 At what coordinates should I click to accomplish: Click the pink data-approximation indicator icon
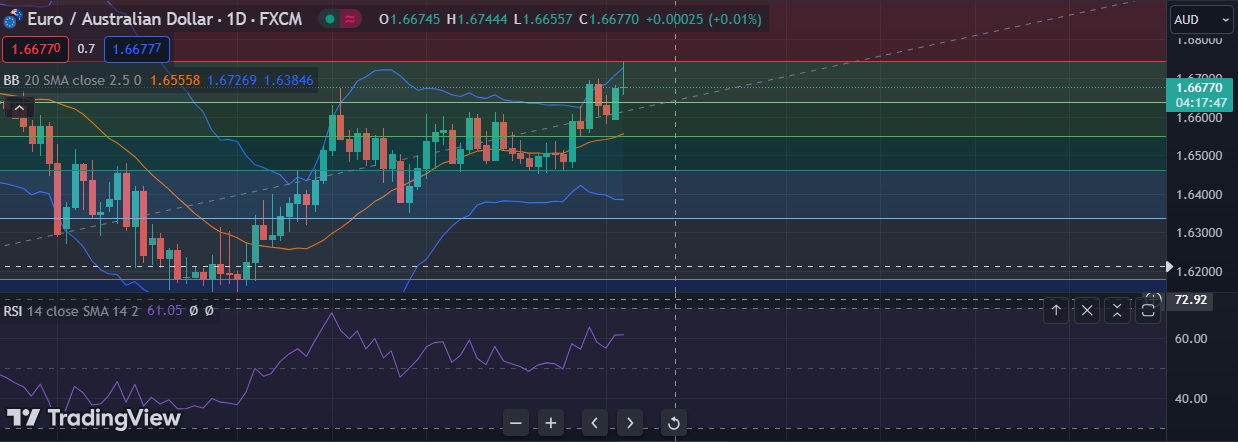click(351, 19)
